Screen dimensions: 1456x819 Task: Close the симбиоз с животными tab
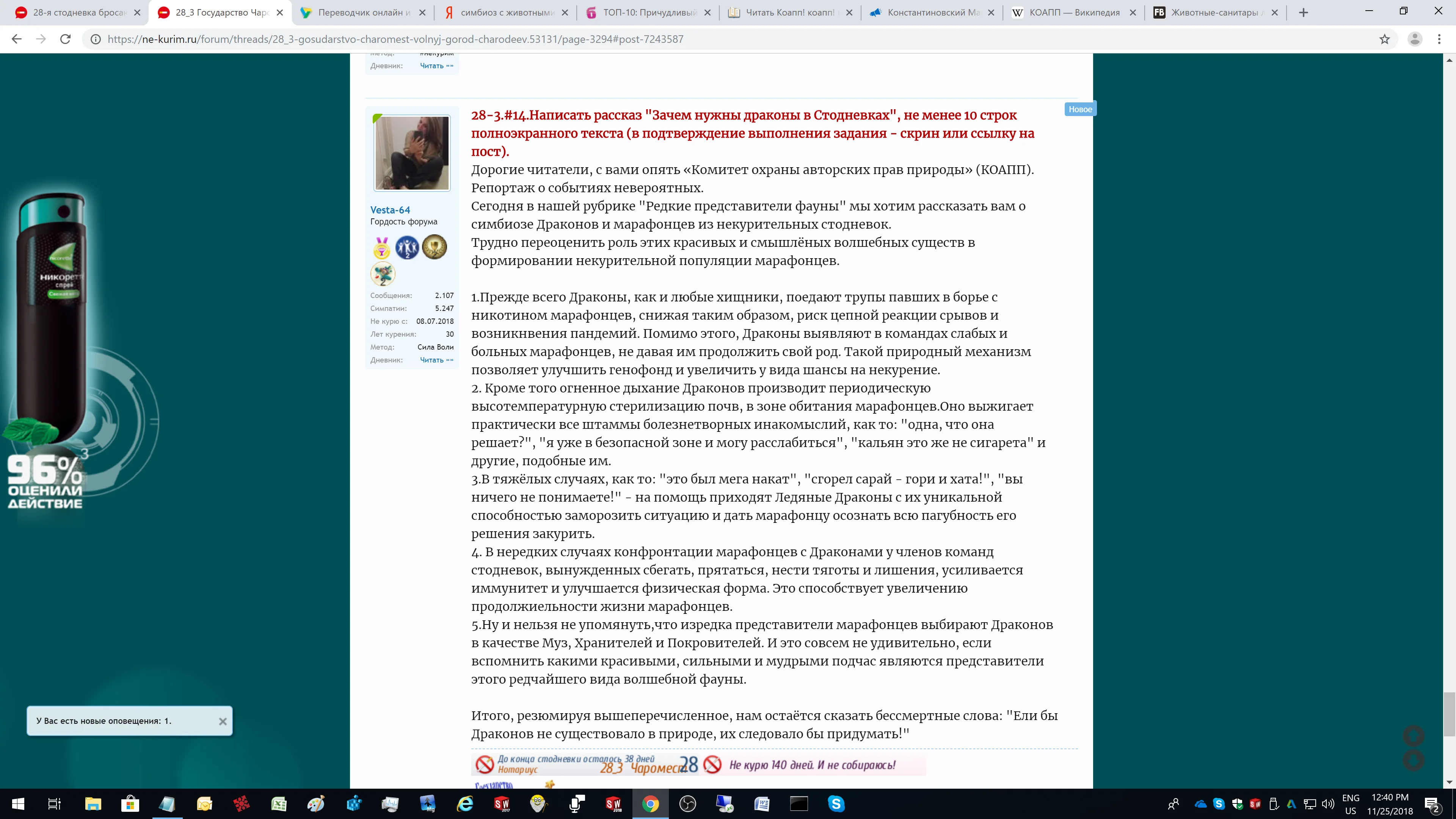(x=565, y=13)
